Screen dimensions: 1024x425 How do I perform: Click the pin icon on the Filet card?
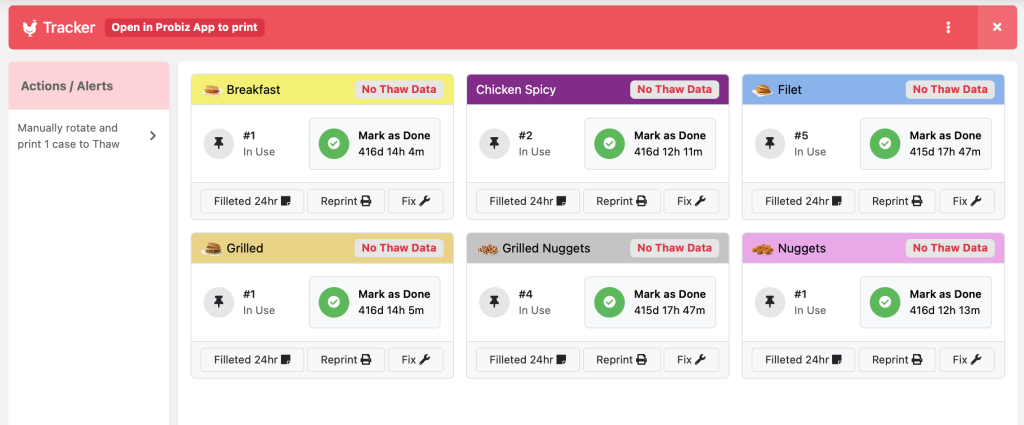770,143
